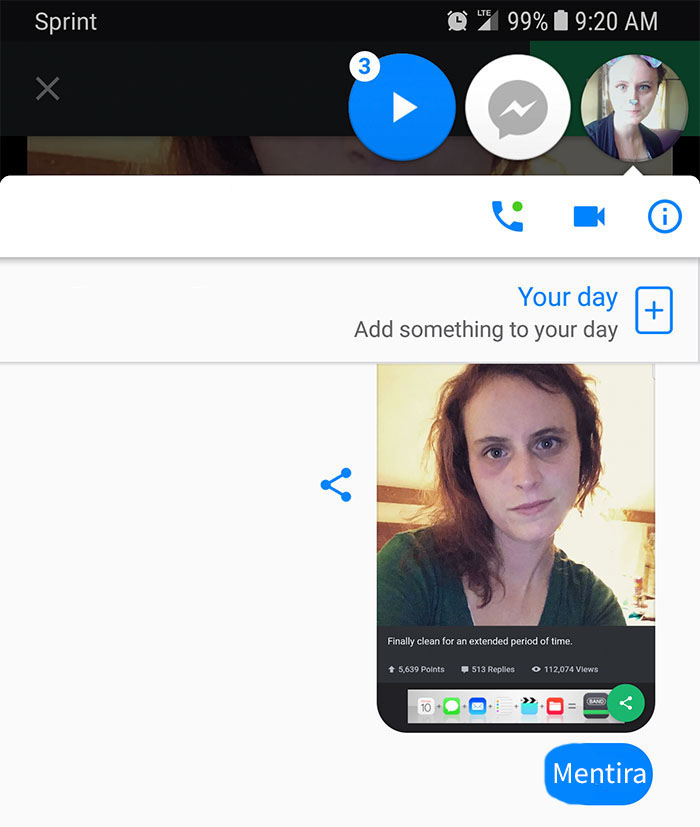Tap the red folder icon in image strip
Viewport: 700px width, 827px height.
coord(555,706)
